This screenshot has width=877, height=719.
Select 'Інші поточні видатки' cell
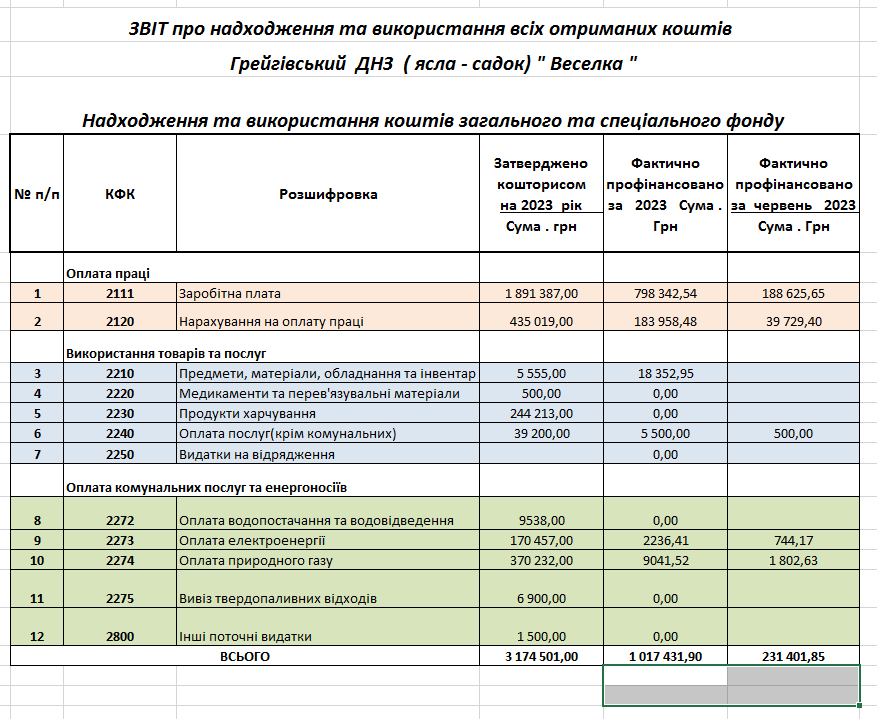328,627
